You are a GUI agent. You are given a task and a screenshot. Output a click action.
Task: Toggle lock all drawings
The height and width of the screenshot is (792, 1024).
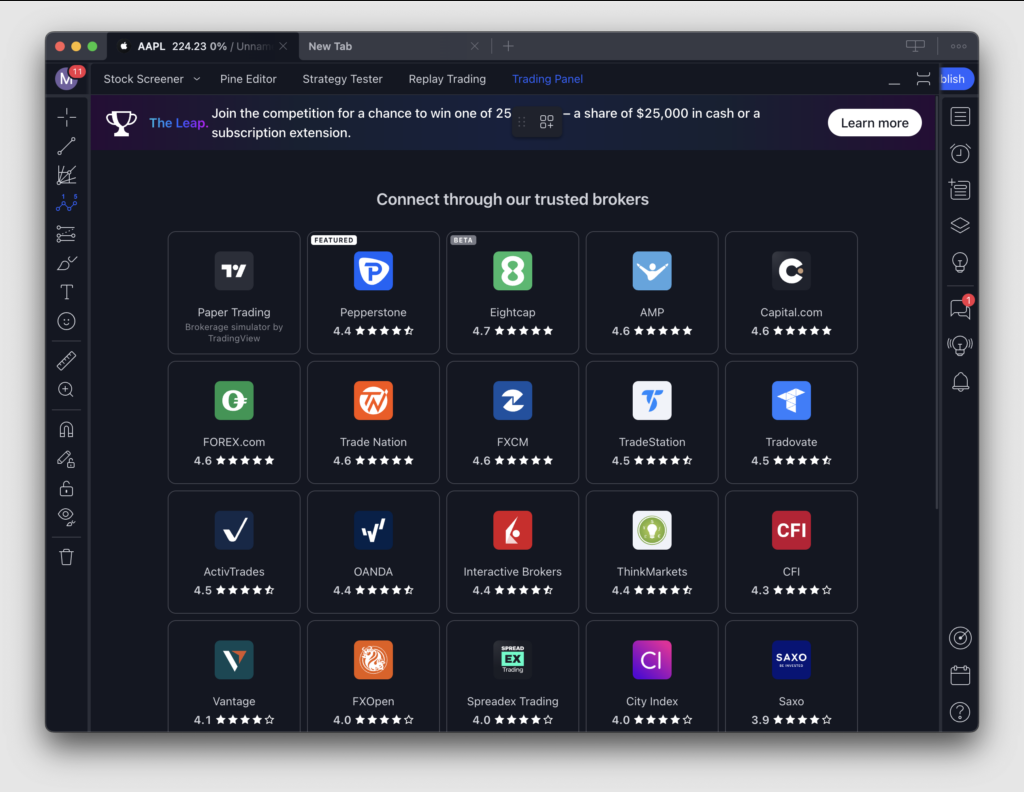pyautogui.click(x=67, y=488)
